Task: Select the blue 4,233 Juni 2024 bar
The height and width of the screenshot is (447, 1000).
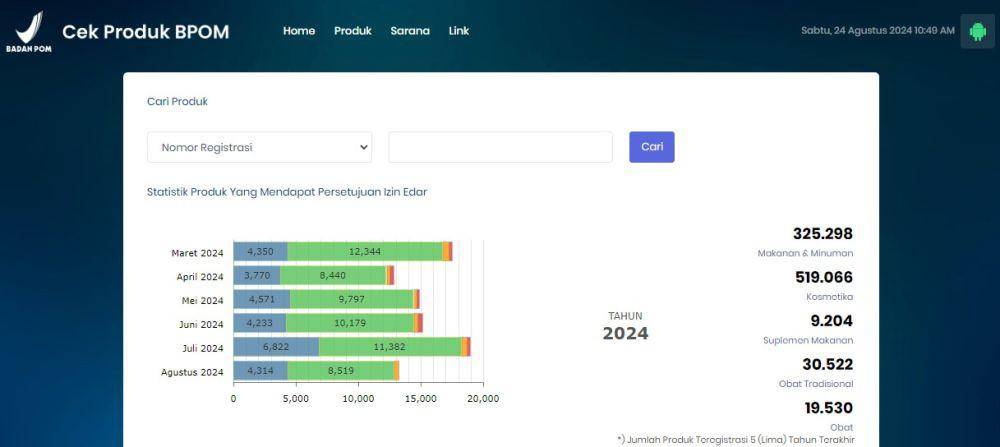Action: (260, 323)
